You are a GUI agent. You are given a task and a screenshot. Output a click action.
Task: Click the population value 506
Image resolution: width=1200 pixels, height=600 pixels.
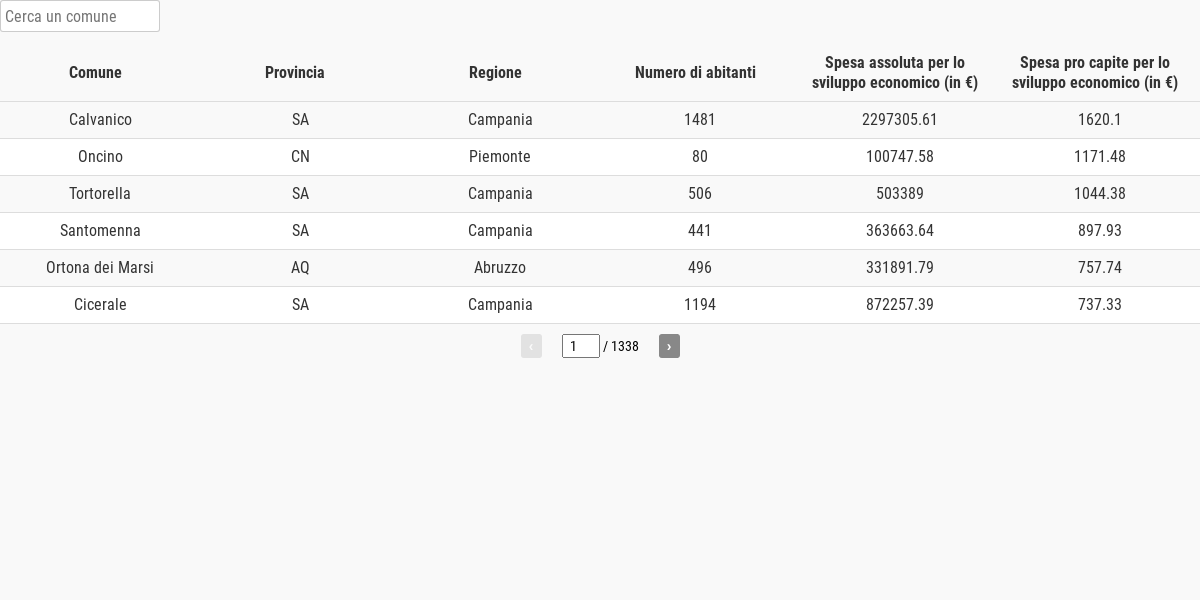(700, 194)
